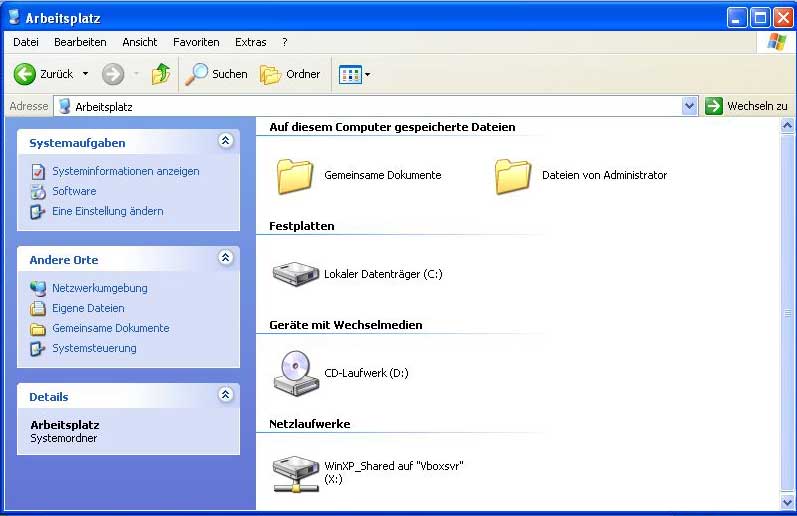Viewport: 797px width, 516px height.
Task: Click the 'Gemeinsame Dokumente' label in main pane
Action: click(383, 175)
